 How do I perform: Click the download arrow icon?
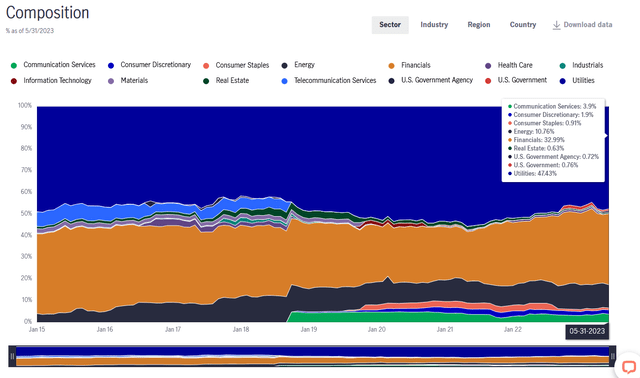[x=556, y=25]
